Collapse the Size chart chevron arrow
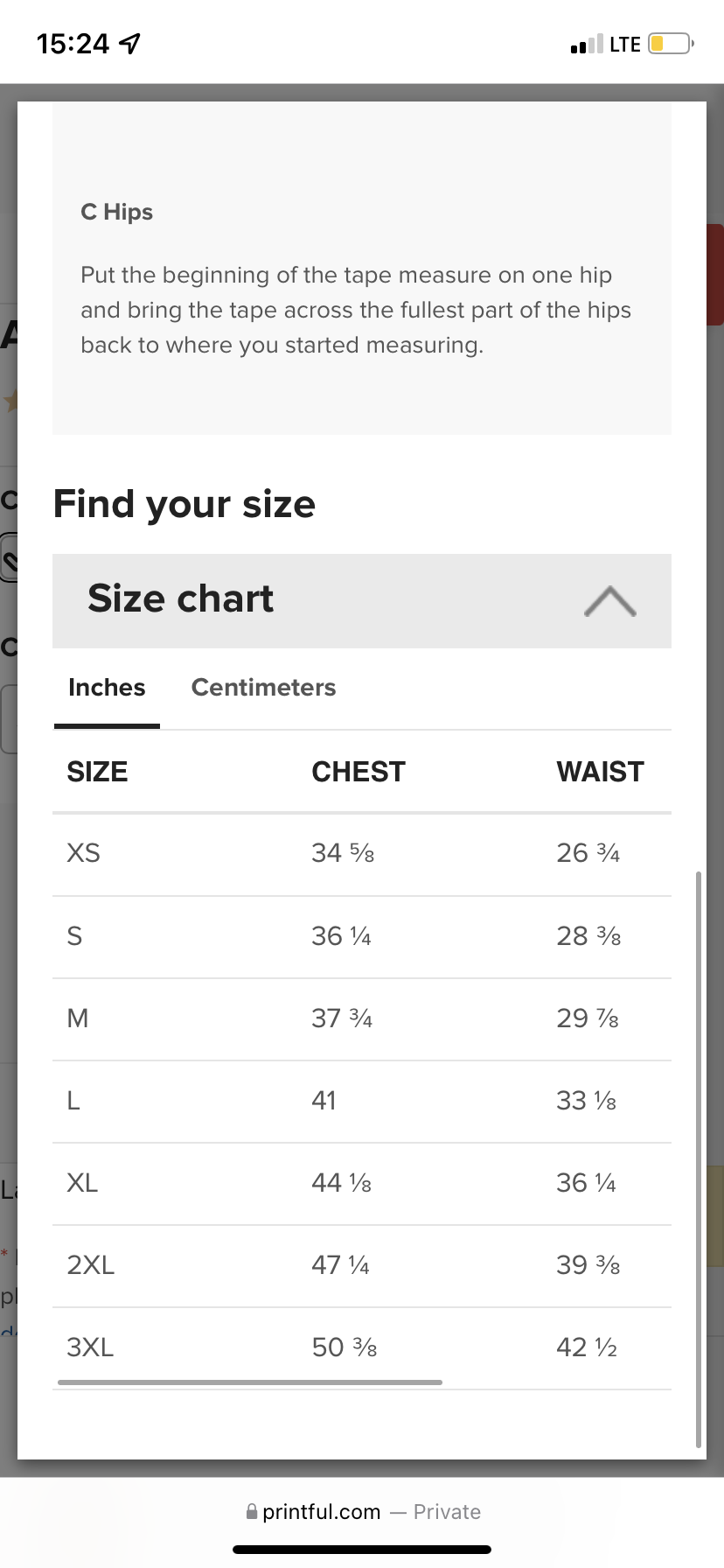The width and height of the screenshot is (724, 1568). [609, 601]
